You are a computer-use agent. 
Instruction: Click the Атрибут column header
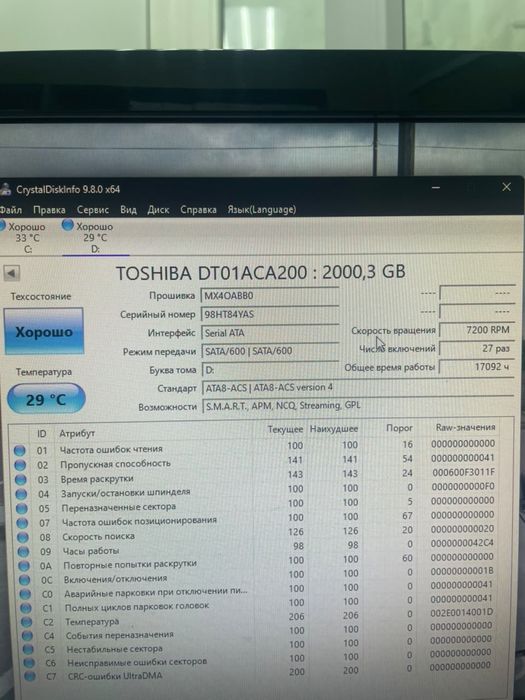tap(77, 433)
